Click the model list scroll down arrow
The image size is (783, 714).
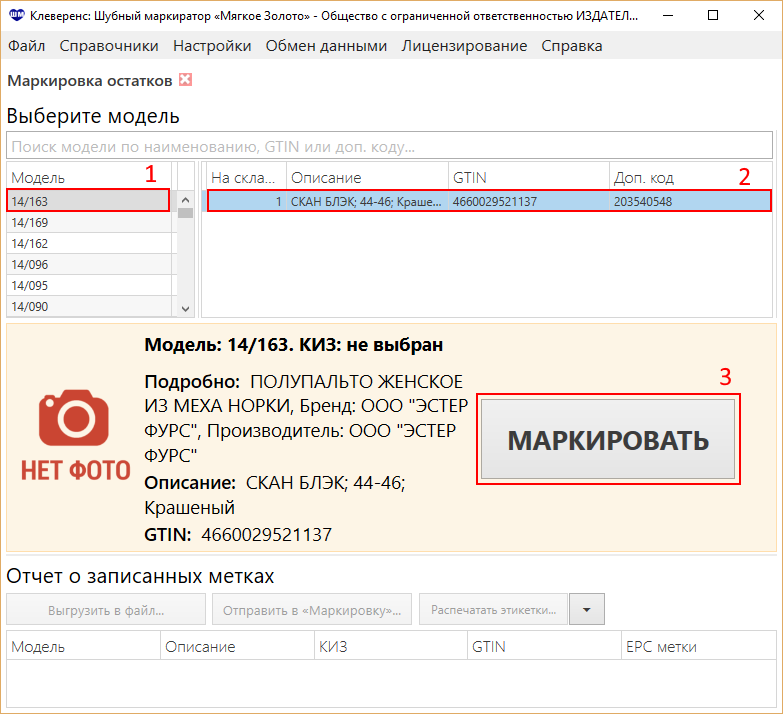(185, 309)
